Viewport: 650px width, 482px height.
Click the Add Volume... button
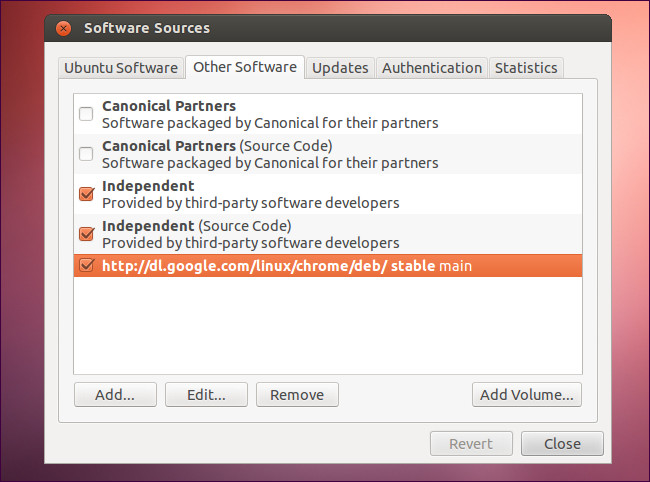click(x=526, y=394)
